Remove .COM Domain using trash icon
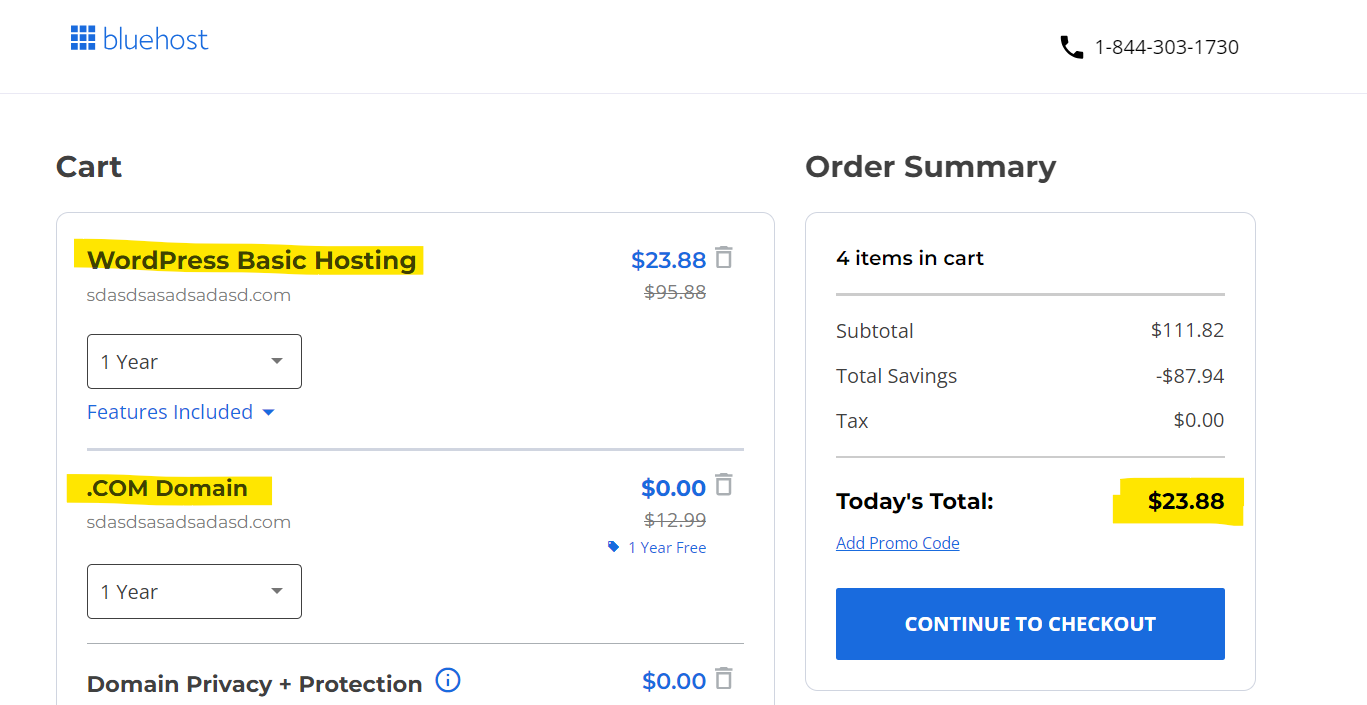Viewport: 1367px width, 705px height. pos(724,485)
